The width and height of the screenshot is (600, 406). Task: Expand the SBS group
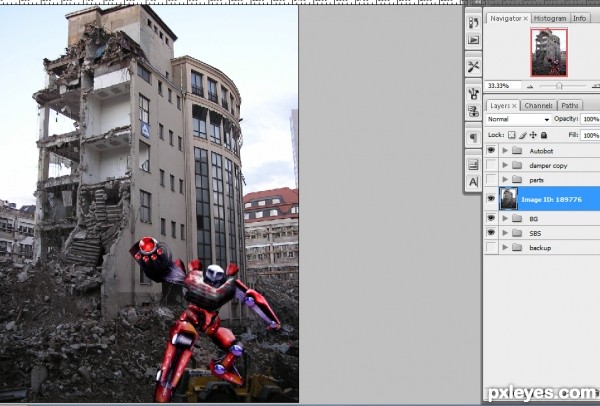point(505,233)
